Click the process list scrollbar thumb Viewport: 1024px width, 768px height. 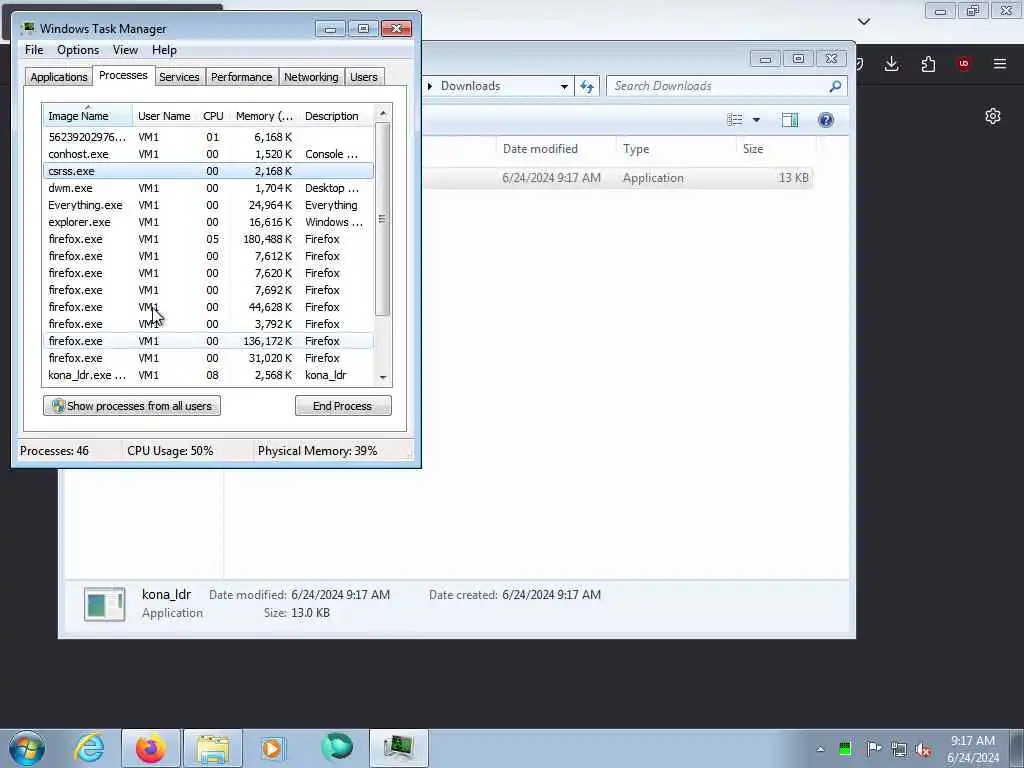(383, 219)
